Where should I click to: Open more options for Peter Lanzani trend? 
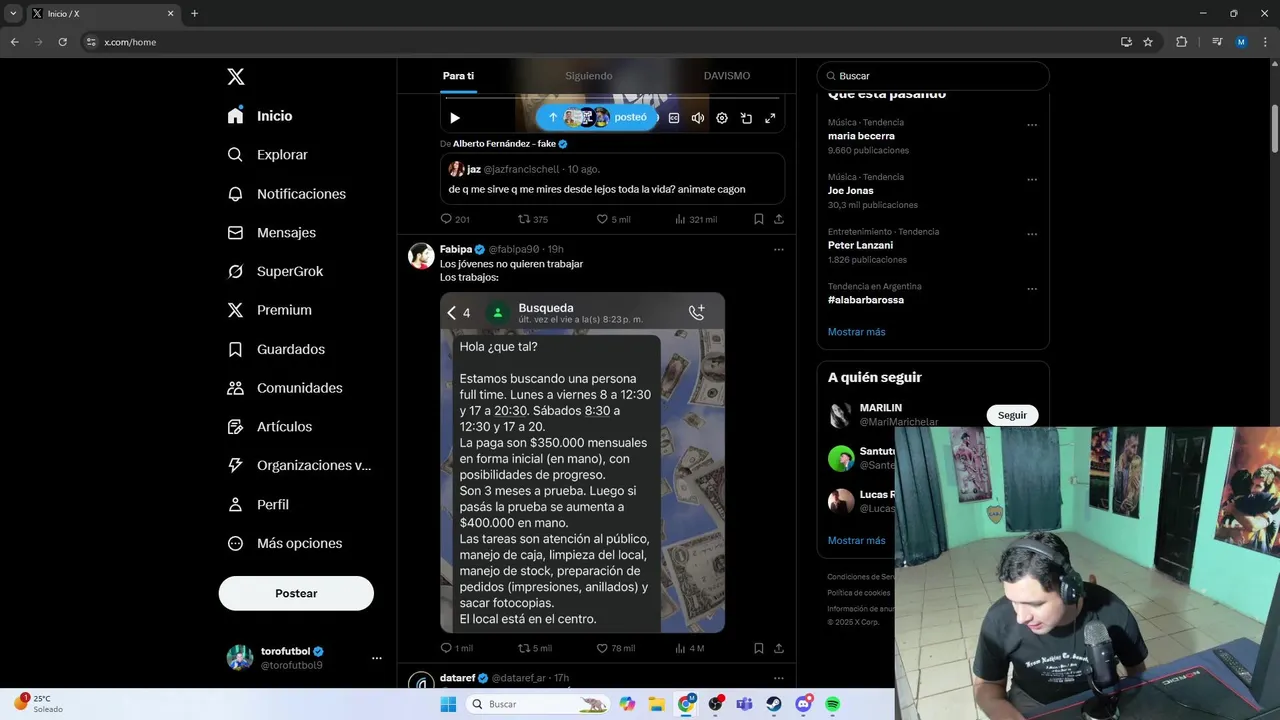tap(1032, 235)
